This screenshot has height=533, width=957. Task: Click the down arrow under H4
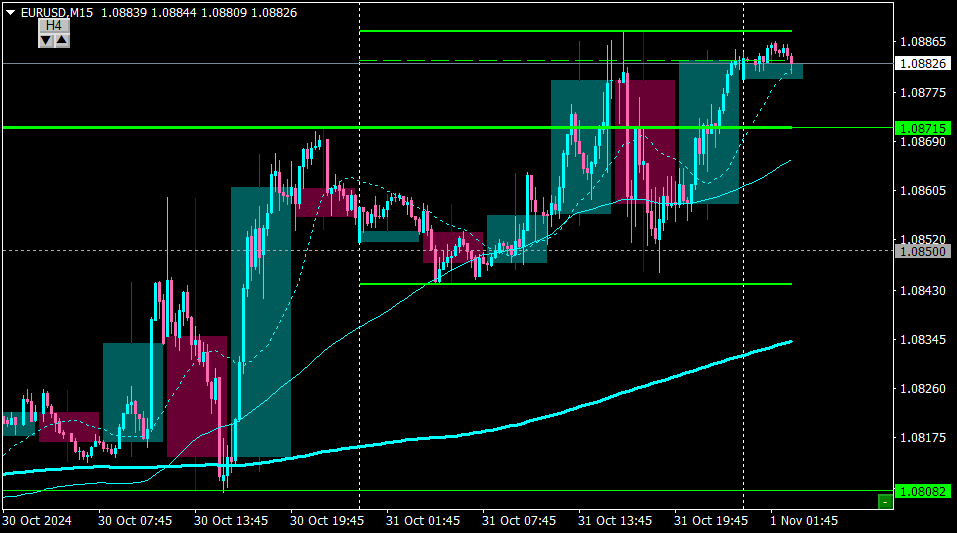tap(46, 40)
